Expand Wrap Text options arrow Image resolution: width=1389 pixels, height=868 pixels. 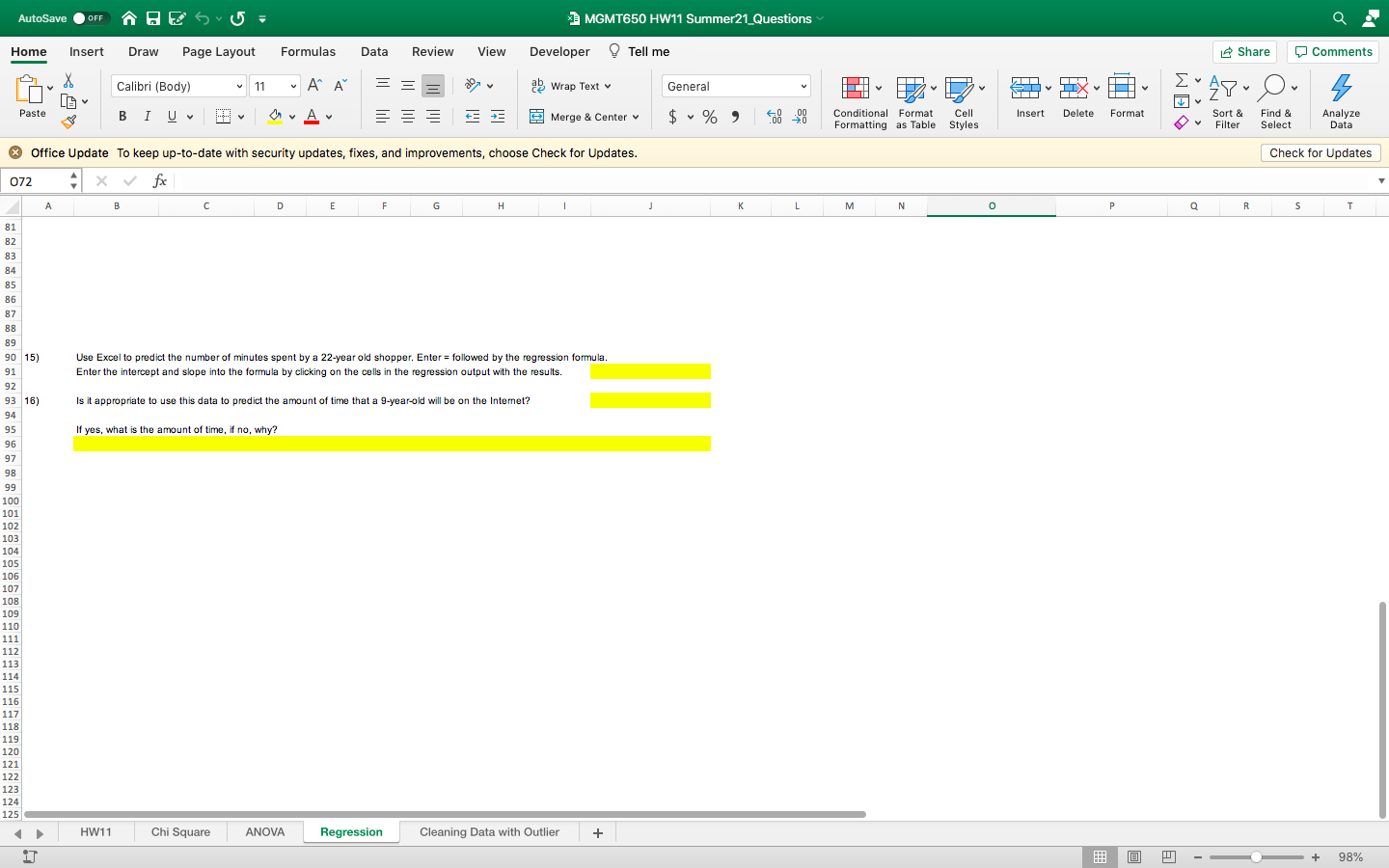[608, 86]
